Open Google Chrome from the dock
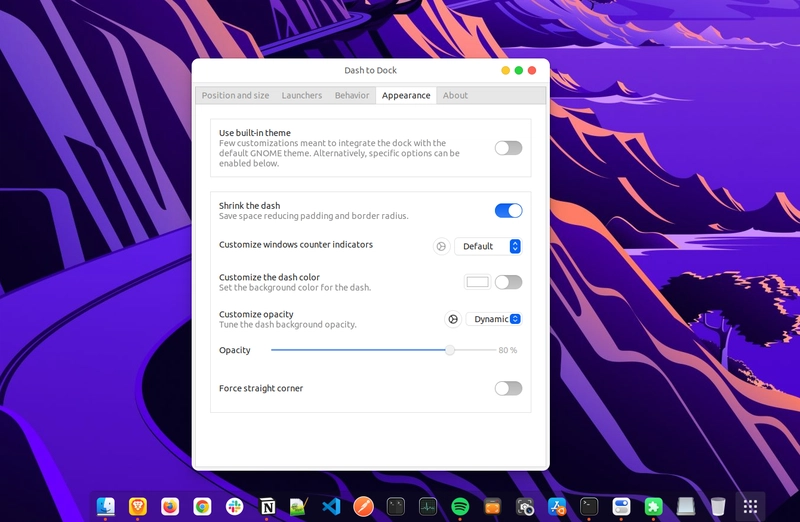This screenshot has height=522, width=800. pos(202,506)
